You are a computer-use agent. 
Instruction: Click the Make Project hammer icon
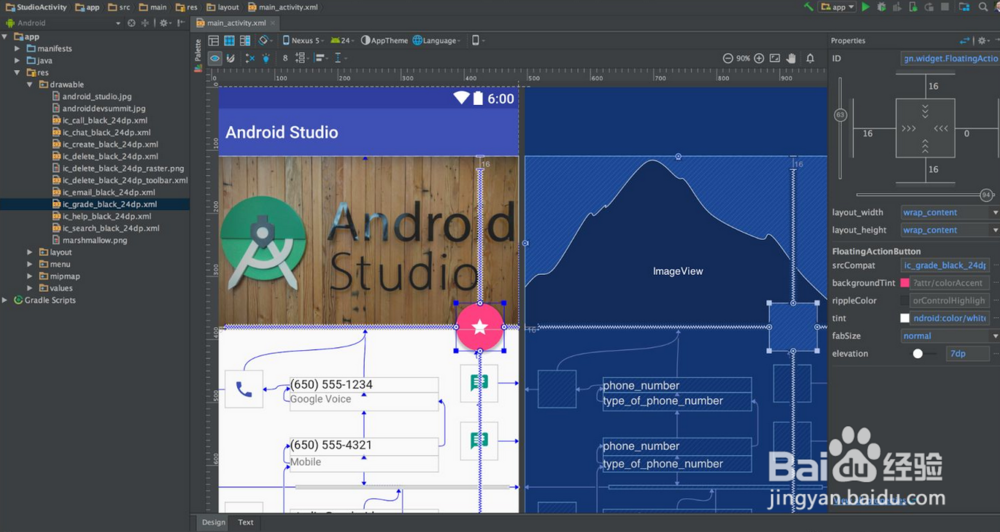click(809, 7)
